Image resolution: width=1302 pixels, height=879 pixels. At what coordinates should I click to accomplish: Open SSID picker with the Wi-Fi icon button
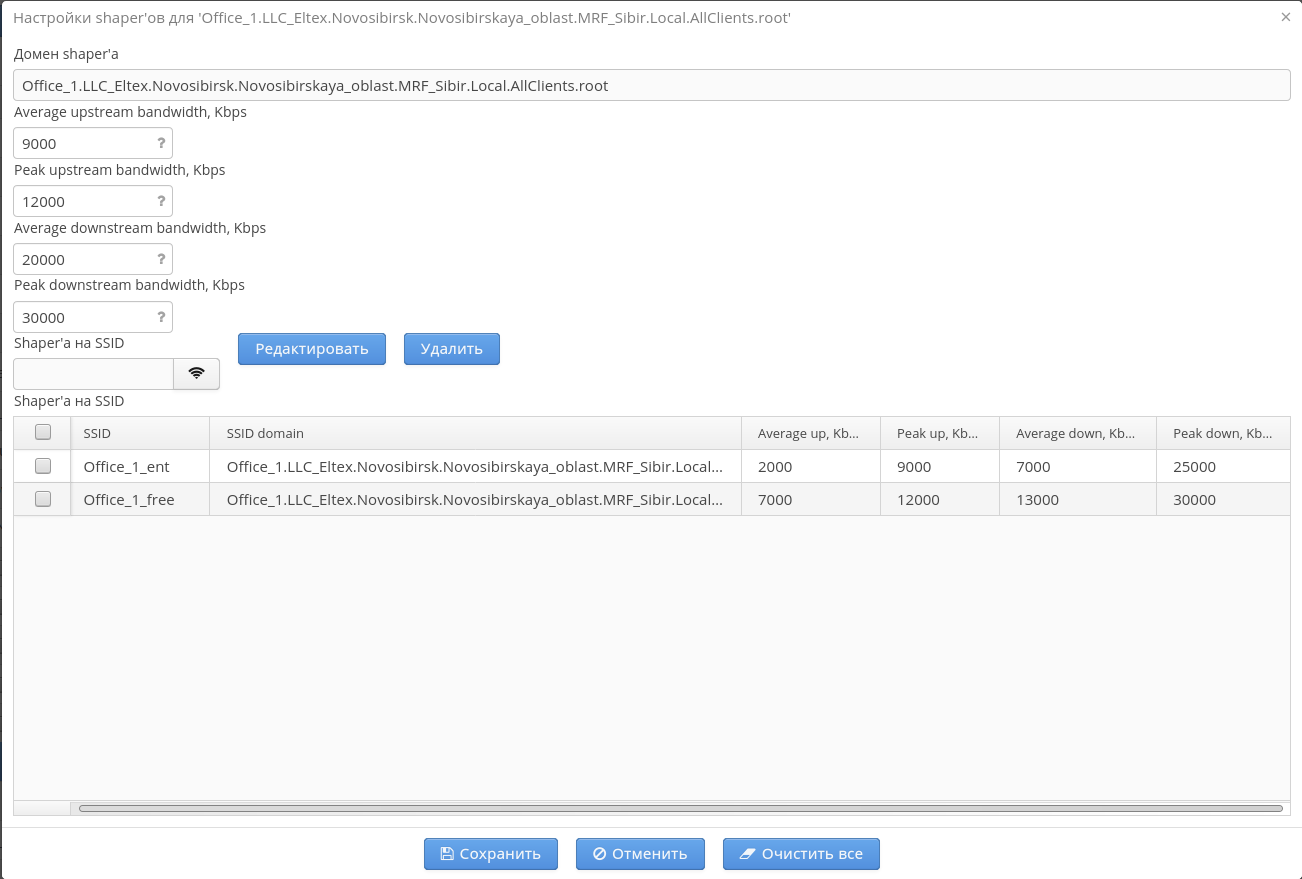coord(197,374)
